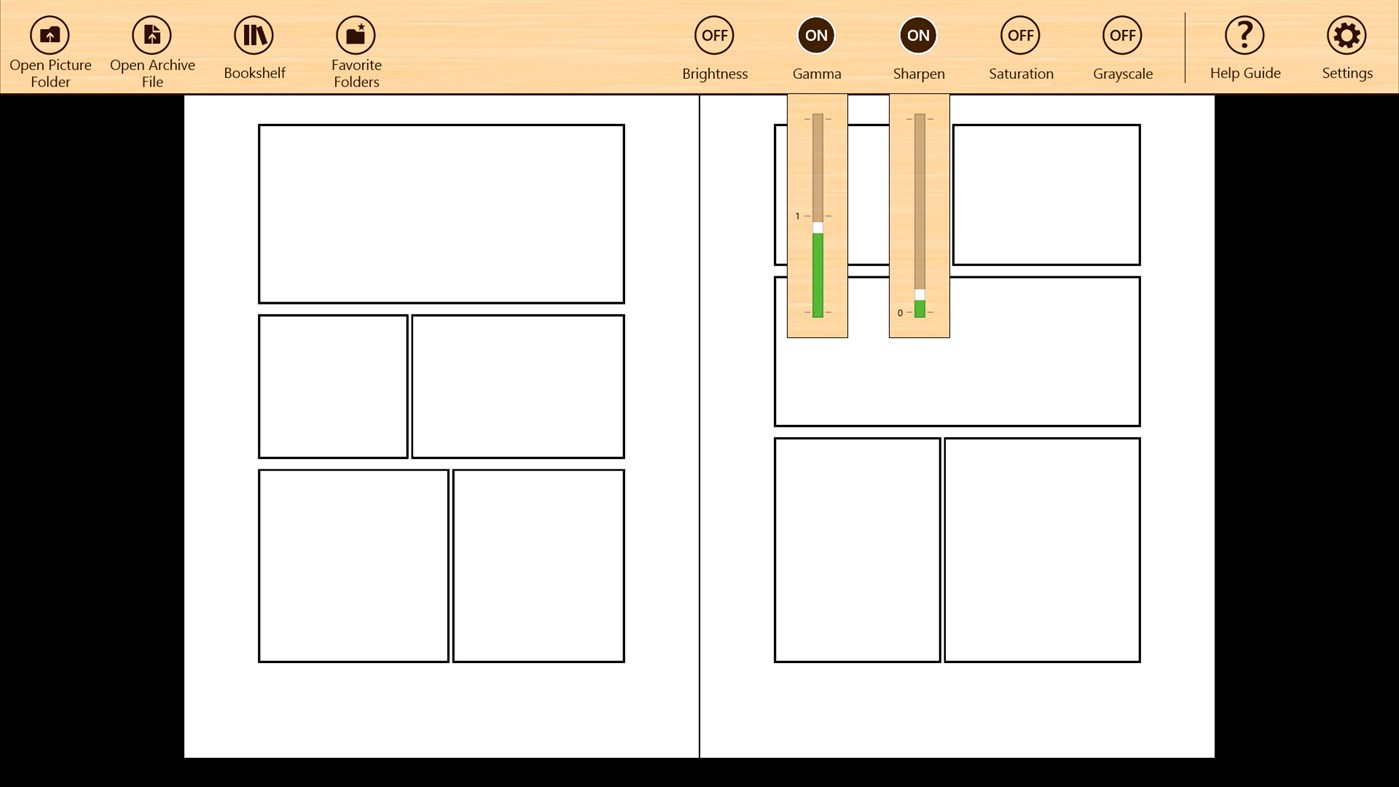Disable the Sharpen filter

(x=918, y=35)
